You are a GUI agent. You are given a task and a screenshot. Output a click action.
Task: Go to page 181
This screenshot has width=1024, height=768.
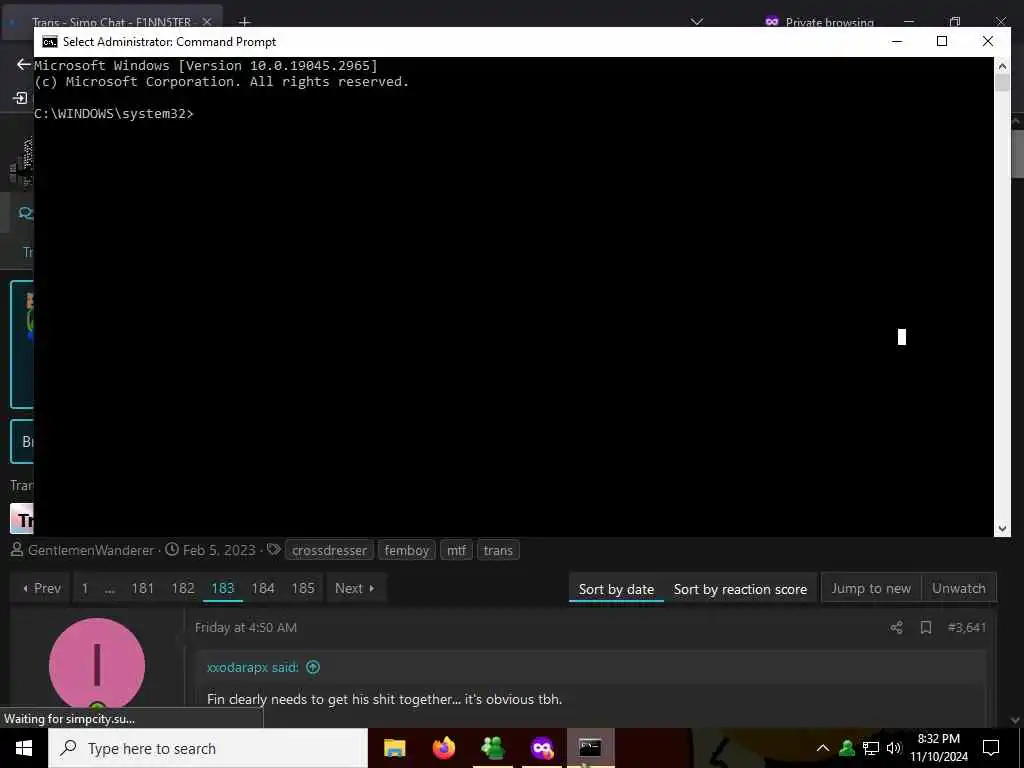(x=142, y=588)
